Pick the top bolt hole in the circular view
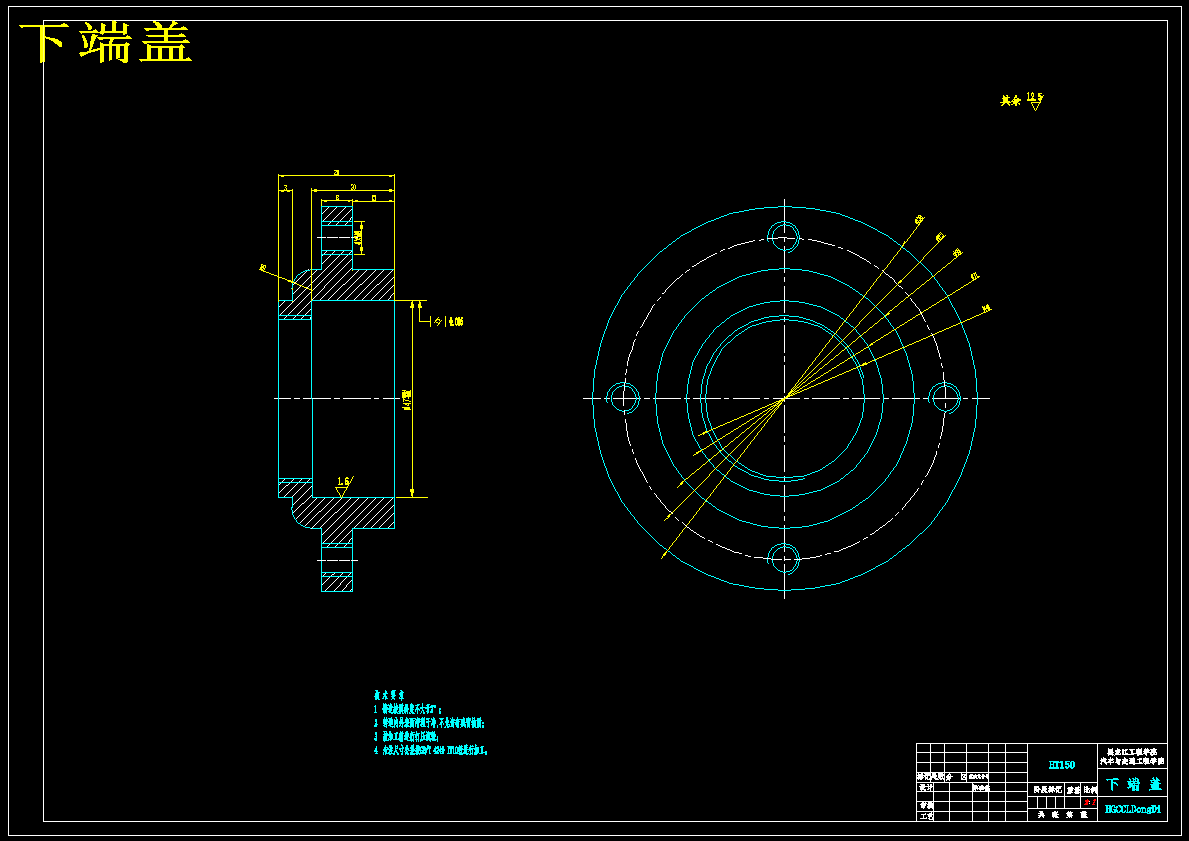The image size is (1189, 841). [784, 236]
